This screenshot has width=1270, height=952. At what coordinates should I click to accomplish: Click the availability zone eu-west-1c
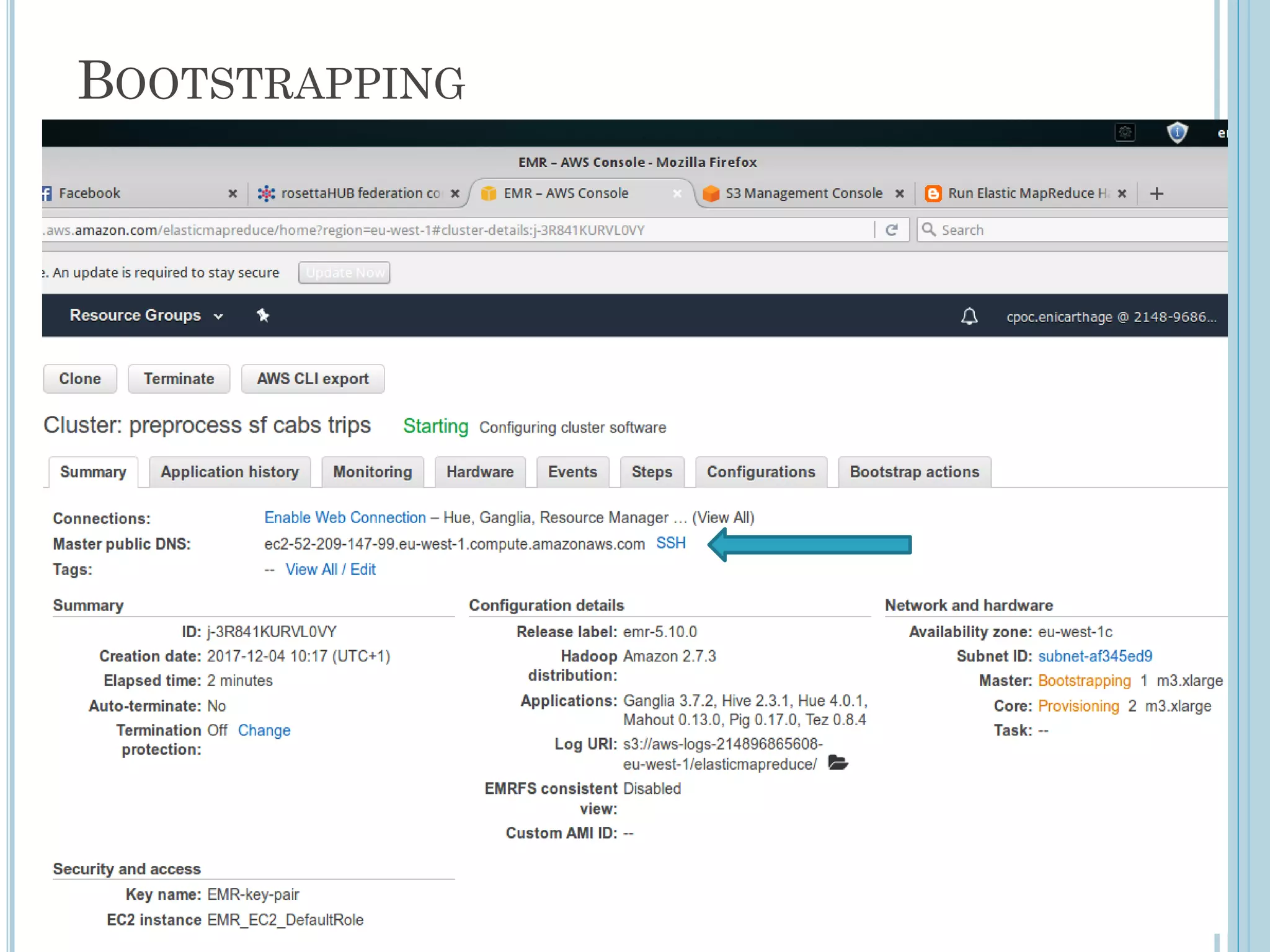point(1075,632)
